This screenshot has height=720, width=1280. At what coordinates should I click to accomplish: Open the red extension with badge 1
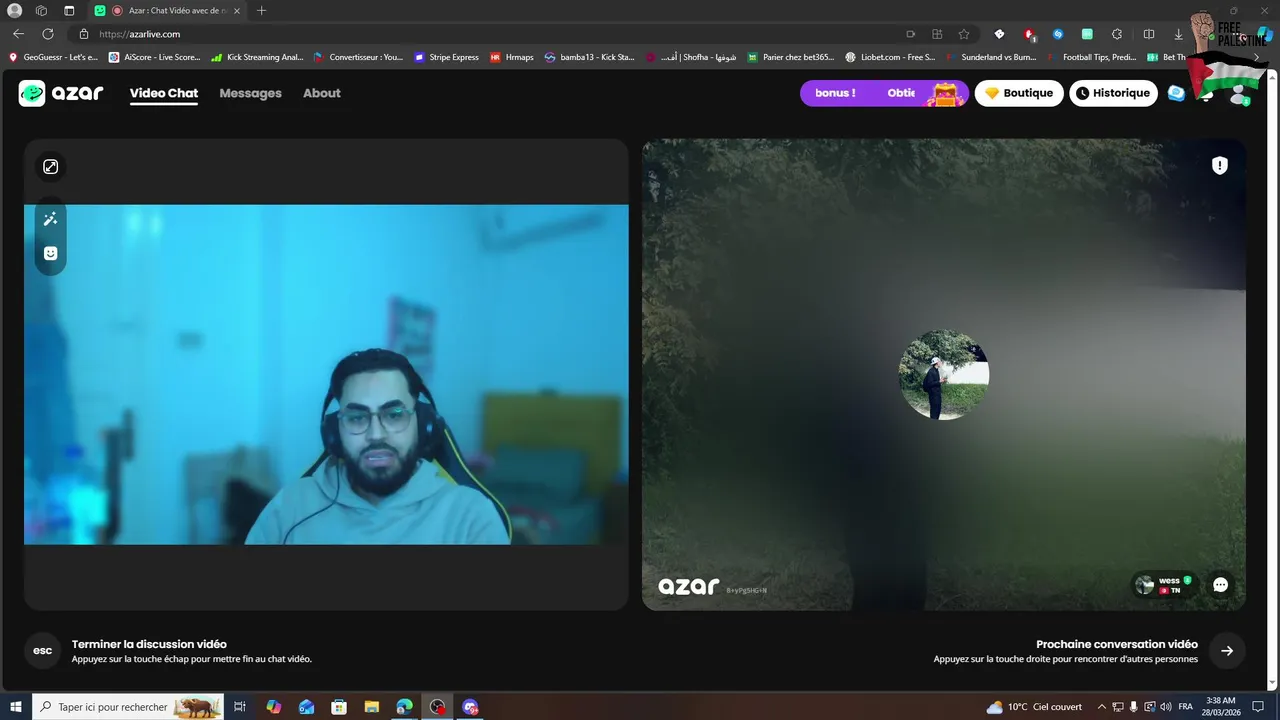(1029, 34)
